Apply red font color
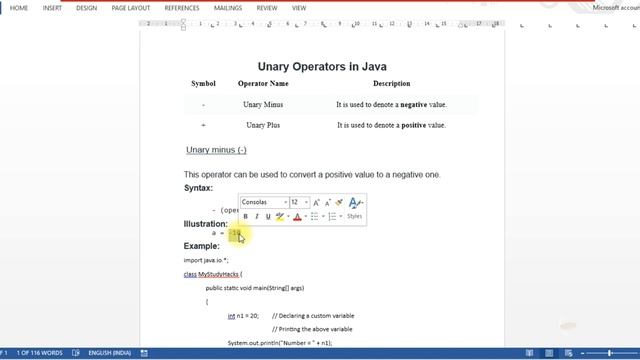This screenshot has height=360, width=640. point(297,216)
